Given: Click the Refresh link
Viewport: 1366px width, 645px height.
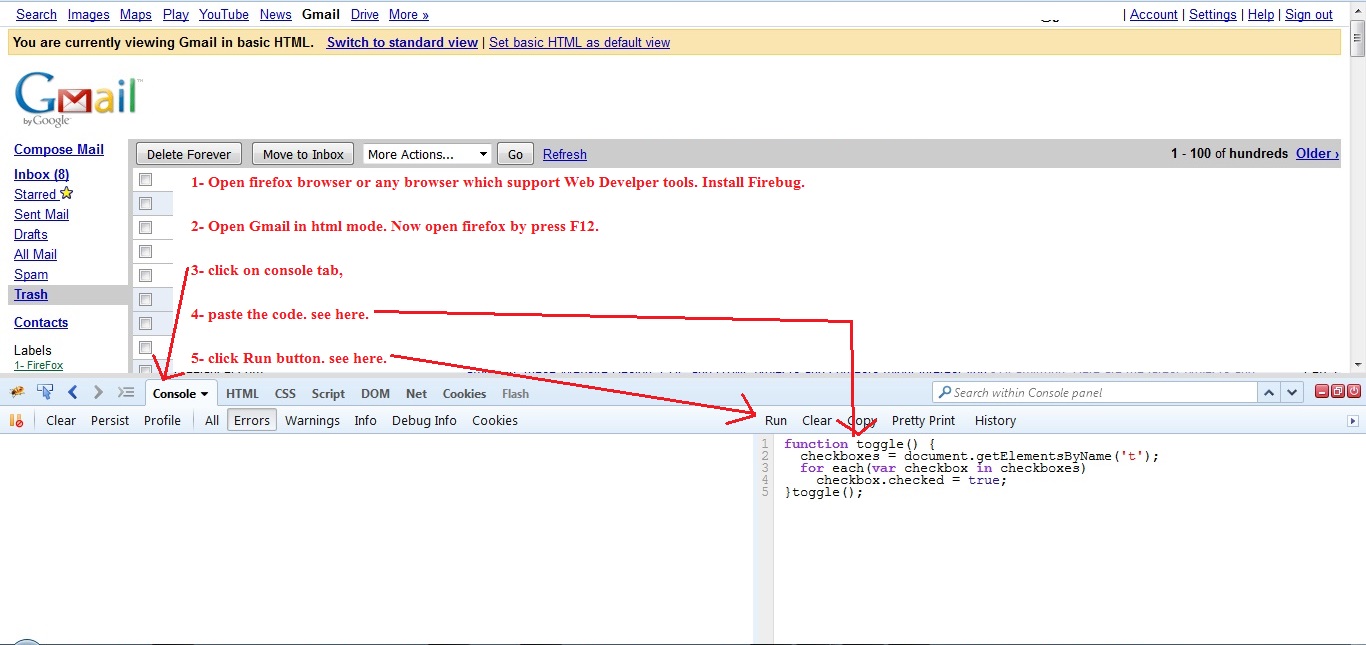Looking at the screenshot, I should pyautogui.click(x=565, y=154).
